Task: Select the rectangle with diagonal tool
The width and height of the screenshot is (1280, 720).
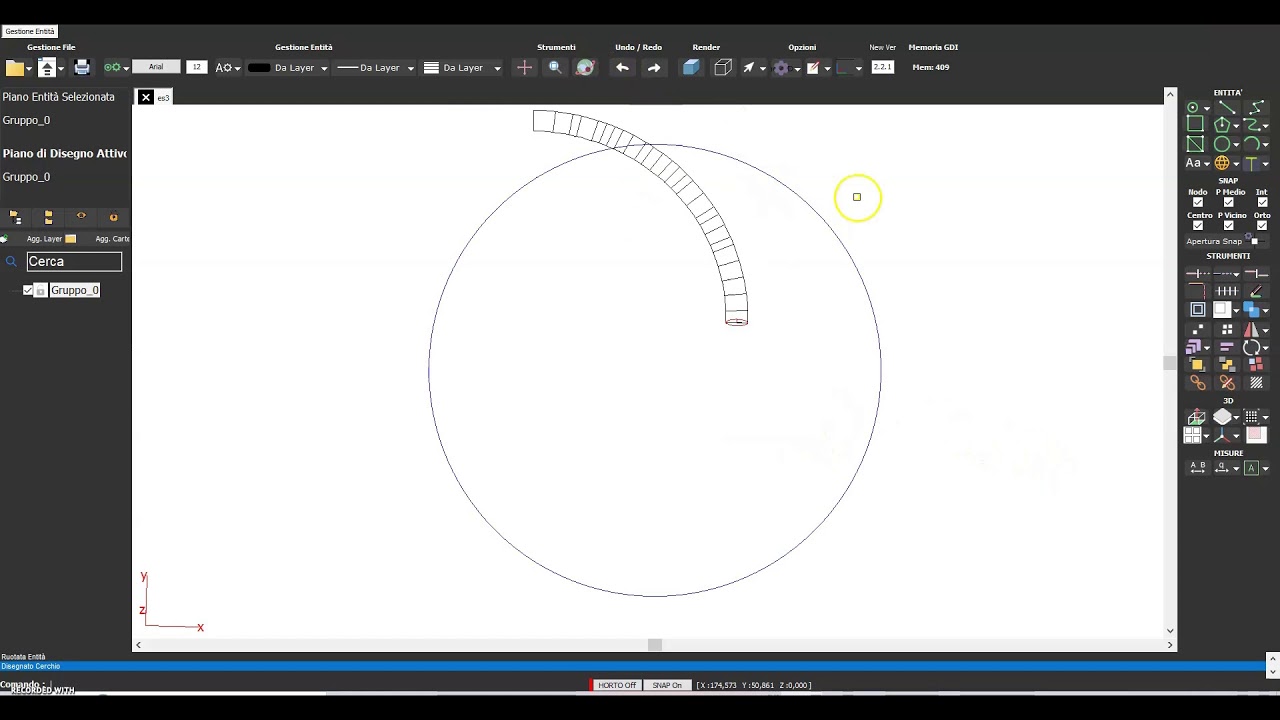Action: (x=1195, y=144)
